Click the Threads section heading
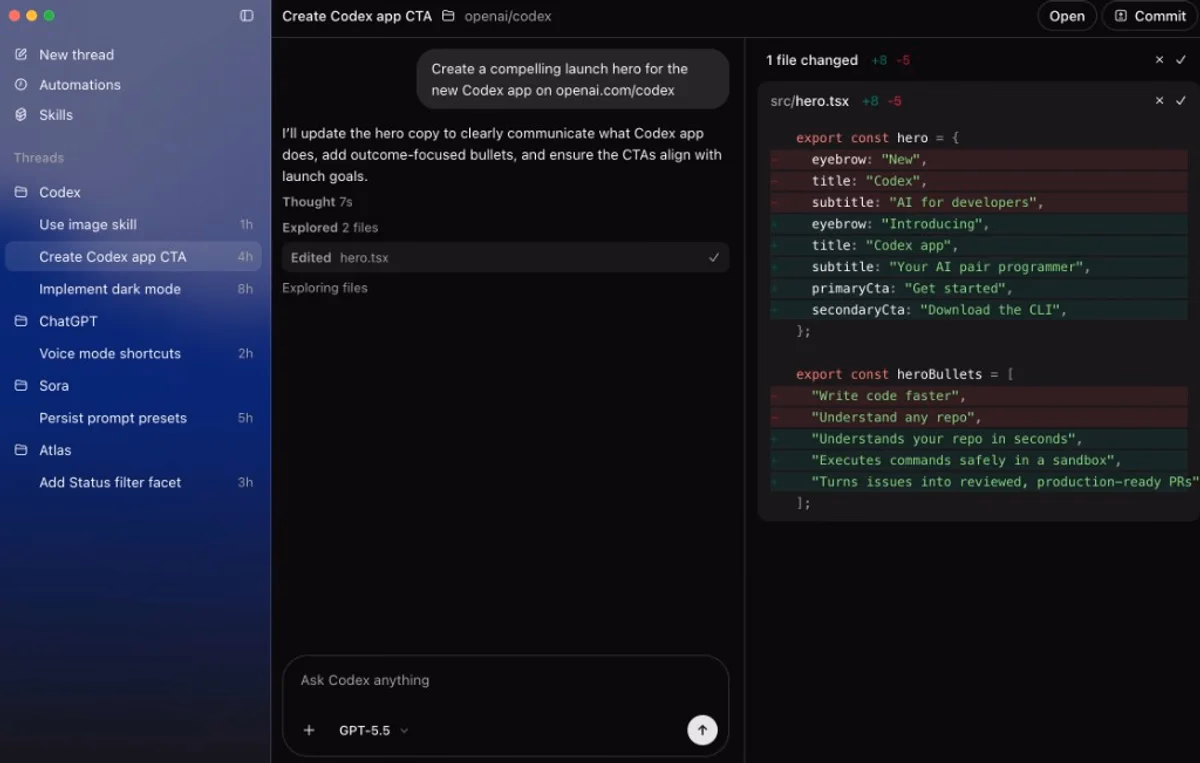 [x=39, y=158]
